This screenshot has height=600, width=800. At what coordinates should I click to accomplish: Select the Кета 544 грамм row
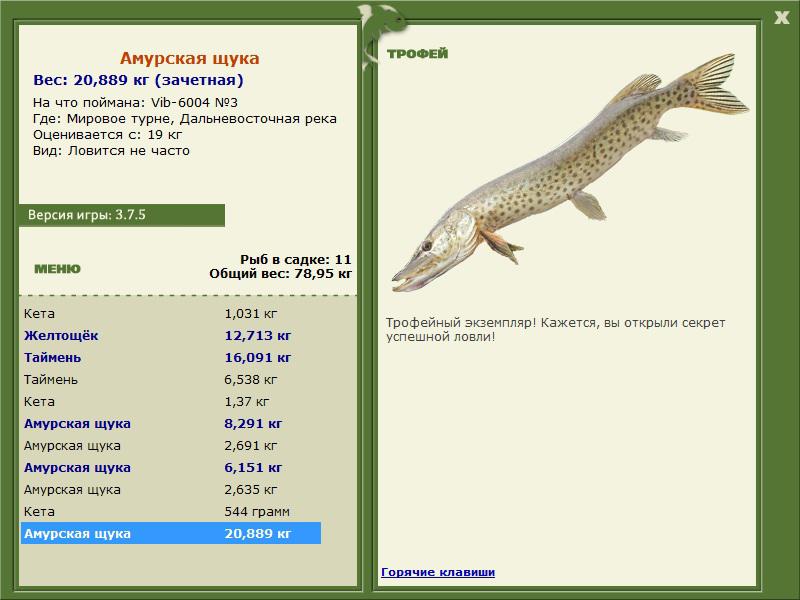click(x=170, y=511)
